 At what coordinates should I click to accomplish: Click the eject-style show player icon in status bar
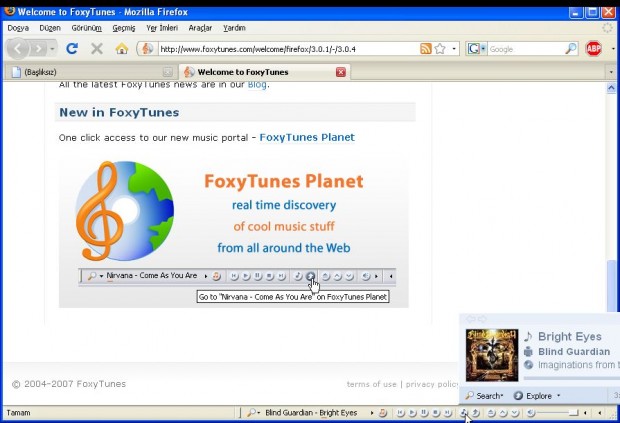click(x=491, y=413)
